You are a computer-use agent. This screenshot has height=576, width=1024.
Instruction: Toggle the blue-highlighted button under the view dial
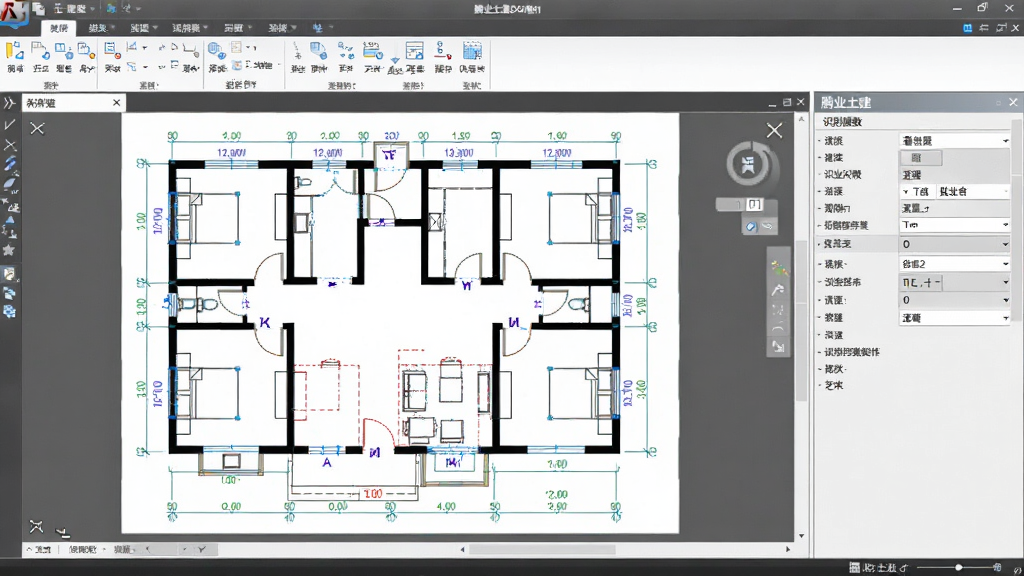(751, 226)
